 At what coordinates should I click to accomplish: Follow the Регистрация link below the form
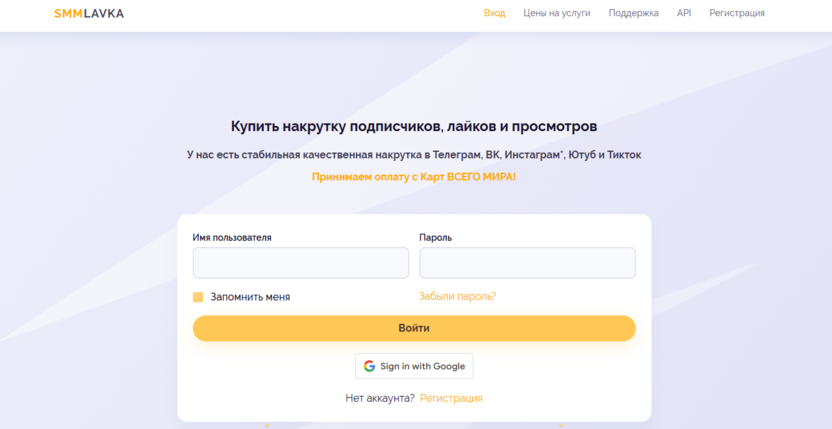pyautogui.click(x=451, y=398)
